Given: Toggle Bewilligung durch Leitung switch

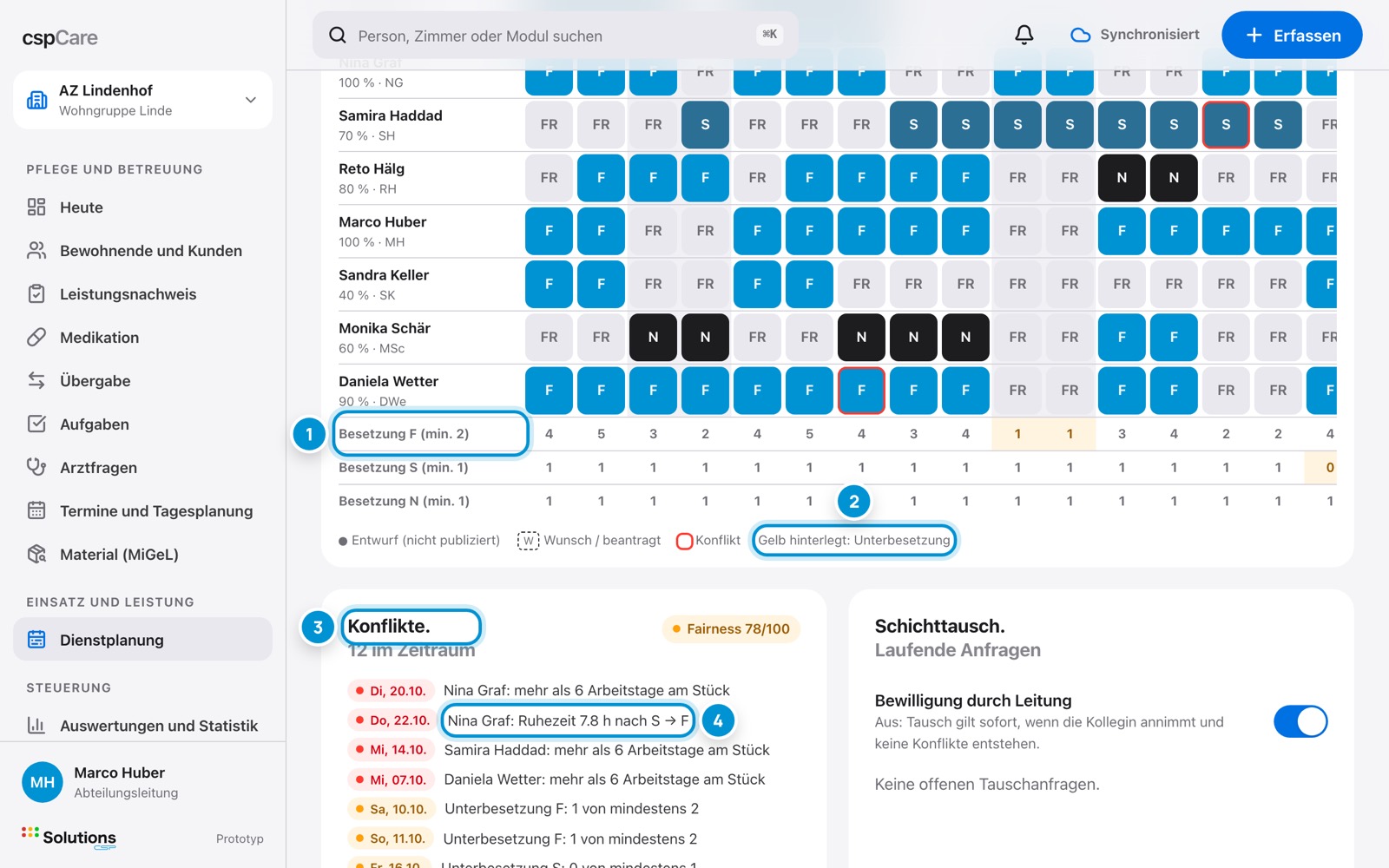Looking at the screenshot, I should click(x=1300, y=721).
